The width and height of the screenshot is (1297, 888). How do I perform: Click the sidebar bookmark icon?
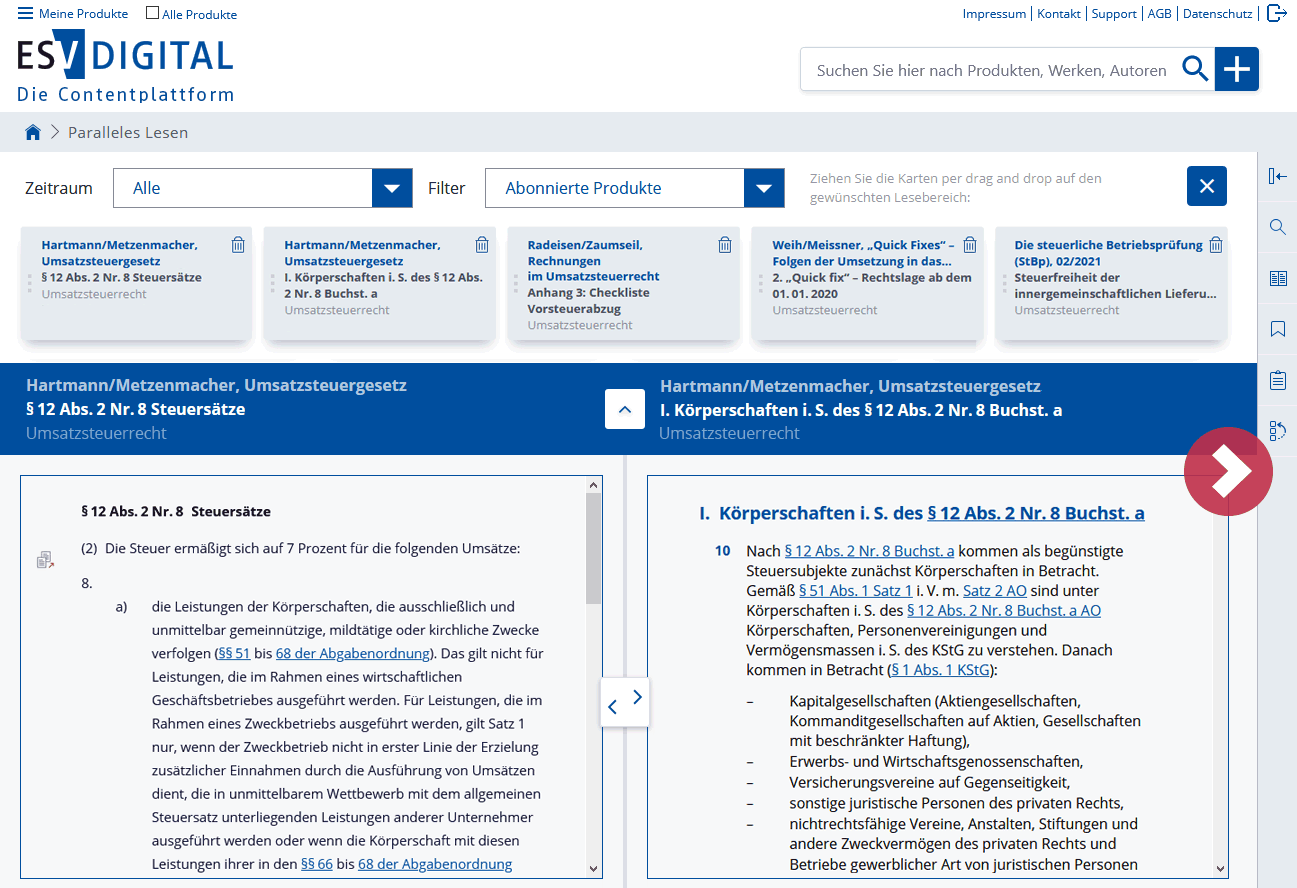[x=1277, y=329]
